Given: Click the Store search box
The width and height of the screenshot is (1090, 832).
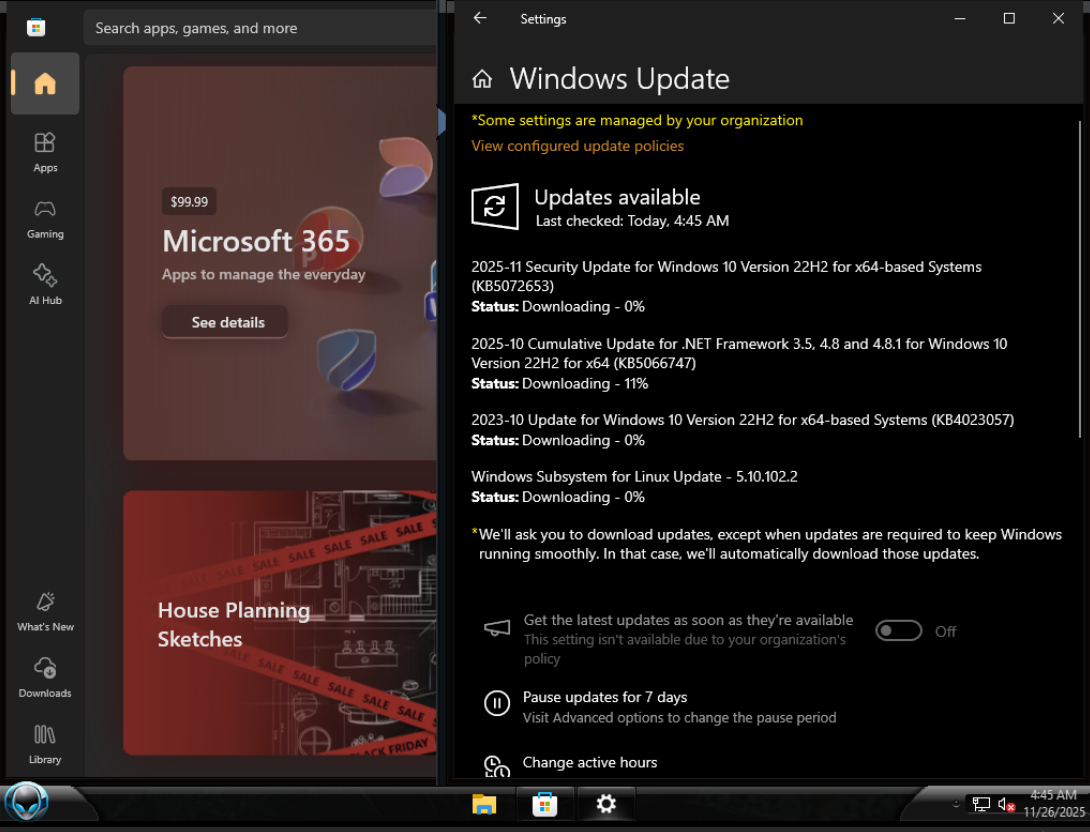Looking at the screenshot, I should pos(260,28).
